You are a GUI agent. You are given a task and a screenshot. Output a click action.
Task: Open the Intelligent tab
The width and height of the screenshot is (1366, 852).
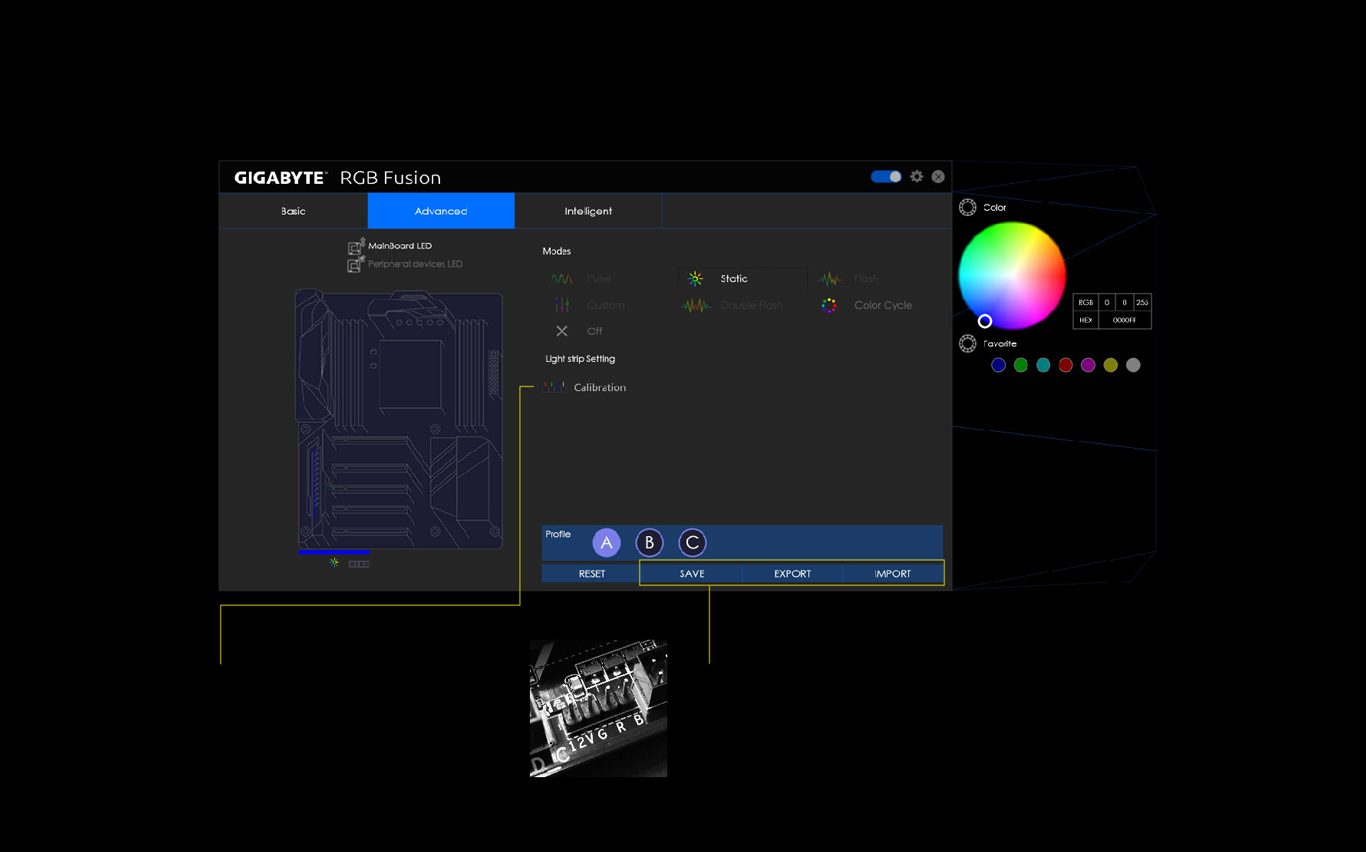[588, 211]
